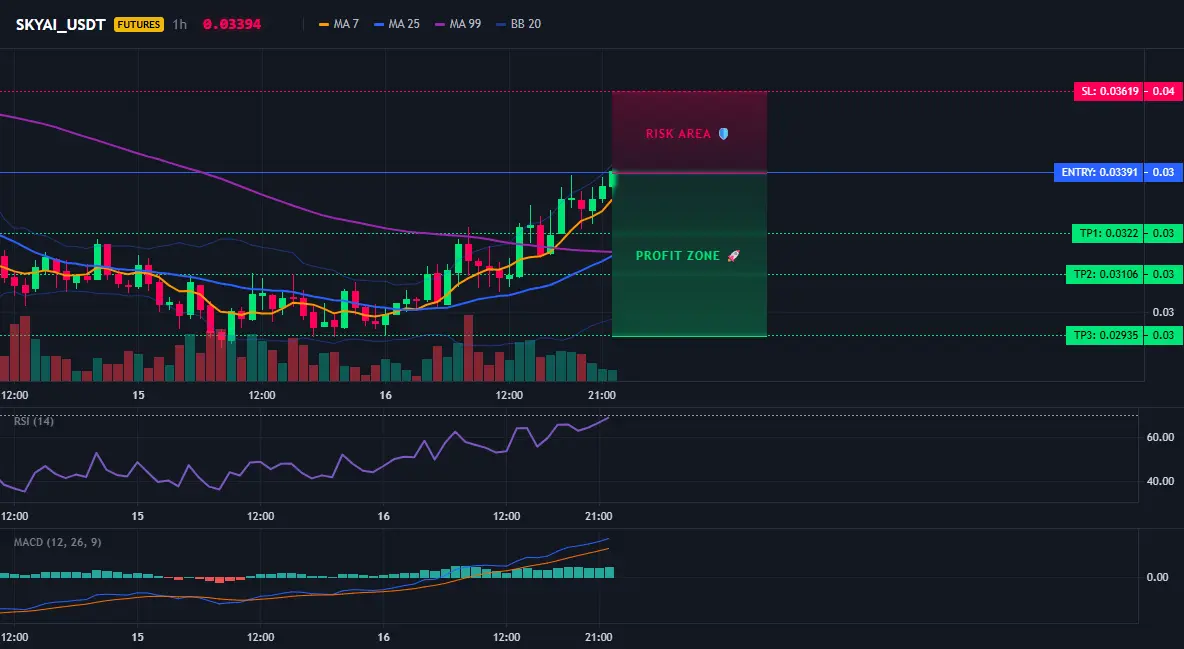Screen dimensions: 1184x649
Task: Click the TP3: 0.02935 label
Action: point(1105,335)
